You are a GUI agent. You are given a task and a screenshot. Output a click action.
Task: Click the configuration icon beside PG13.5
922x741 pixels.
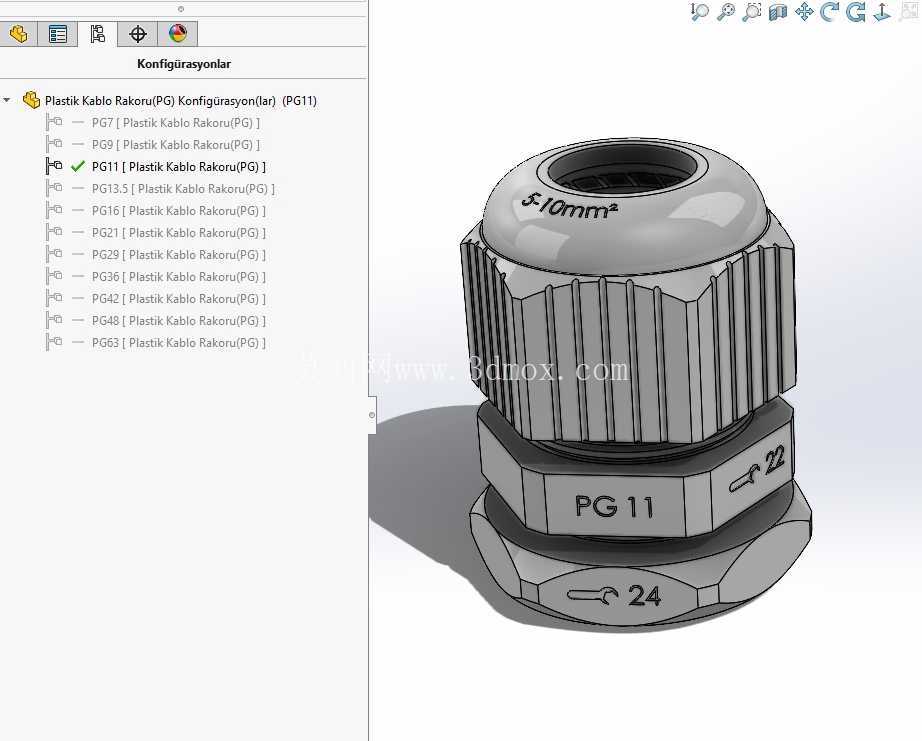55,188
